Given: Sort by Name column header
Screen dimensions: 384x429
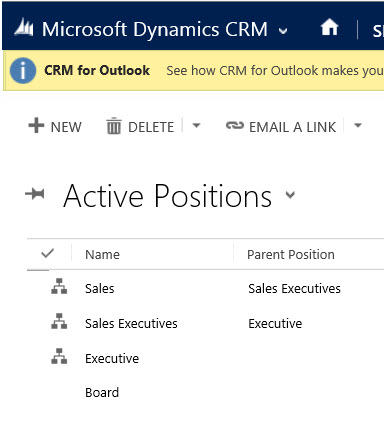Looking at the screenshot, I should point(102,255).
